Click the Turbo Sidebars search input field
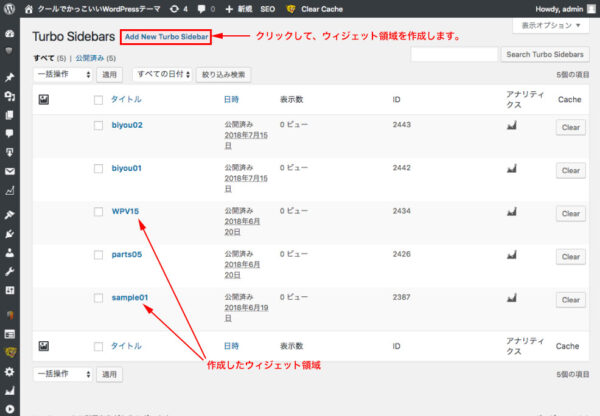 tap(454, 54)
